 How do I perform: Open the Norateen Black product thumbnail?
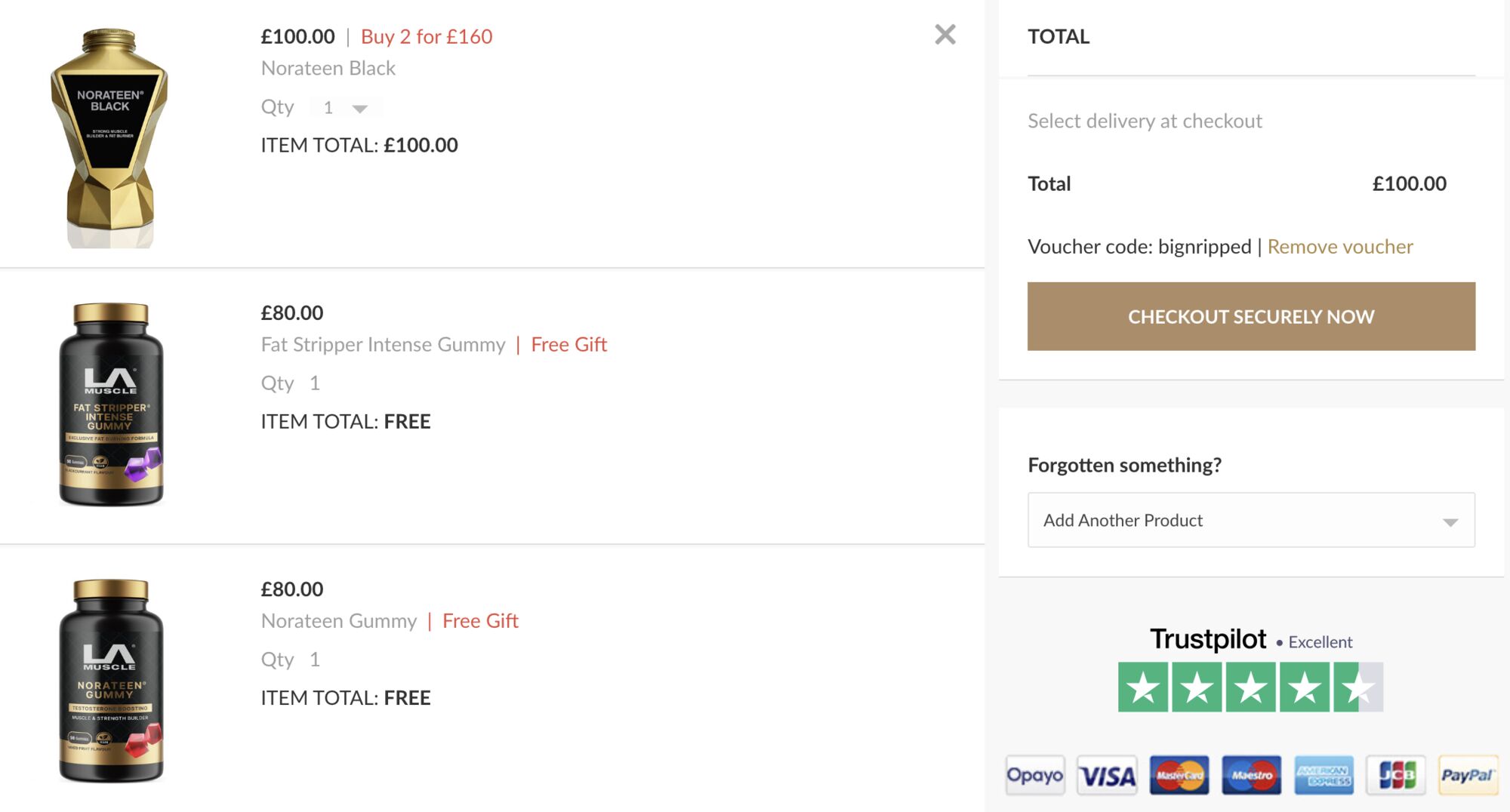point(110,138)
